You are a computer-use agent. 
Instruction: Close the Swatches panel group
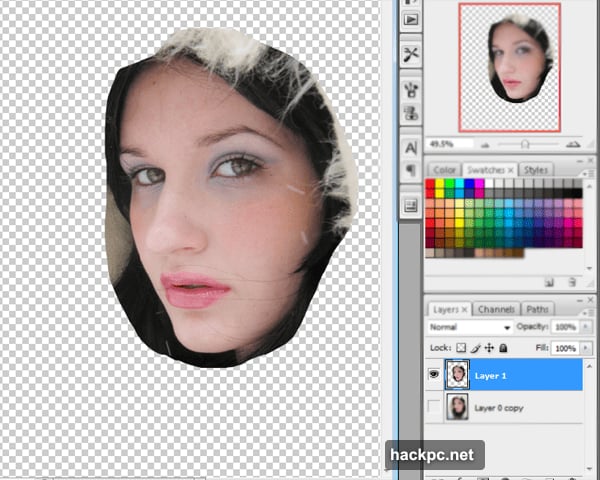tap(591, 161)
